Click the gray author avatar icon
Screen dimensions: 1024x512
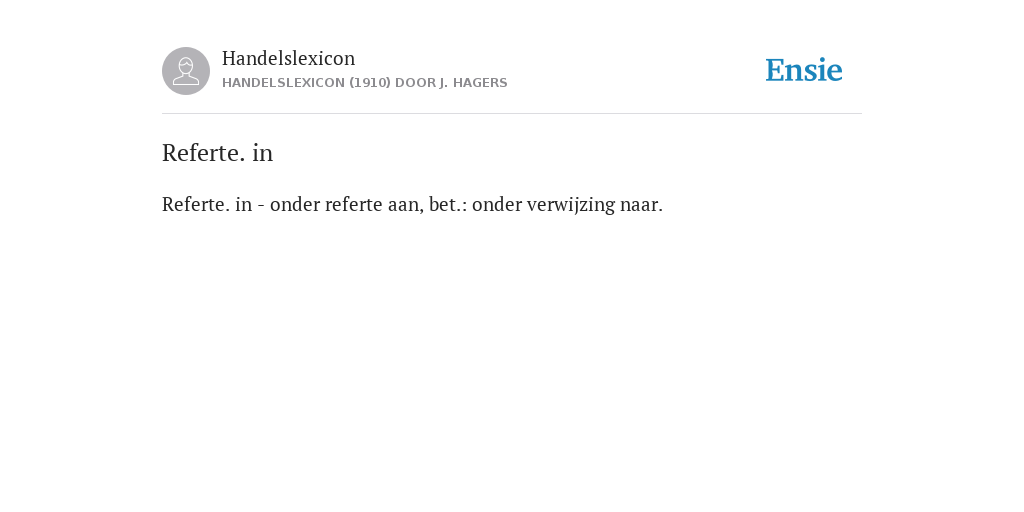(186, 71)
